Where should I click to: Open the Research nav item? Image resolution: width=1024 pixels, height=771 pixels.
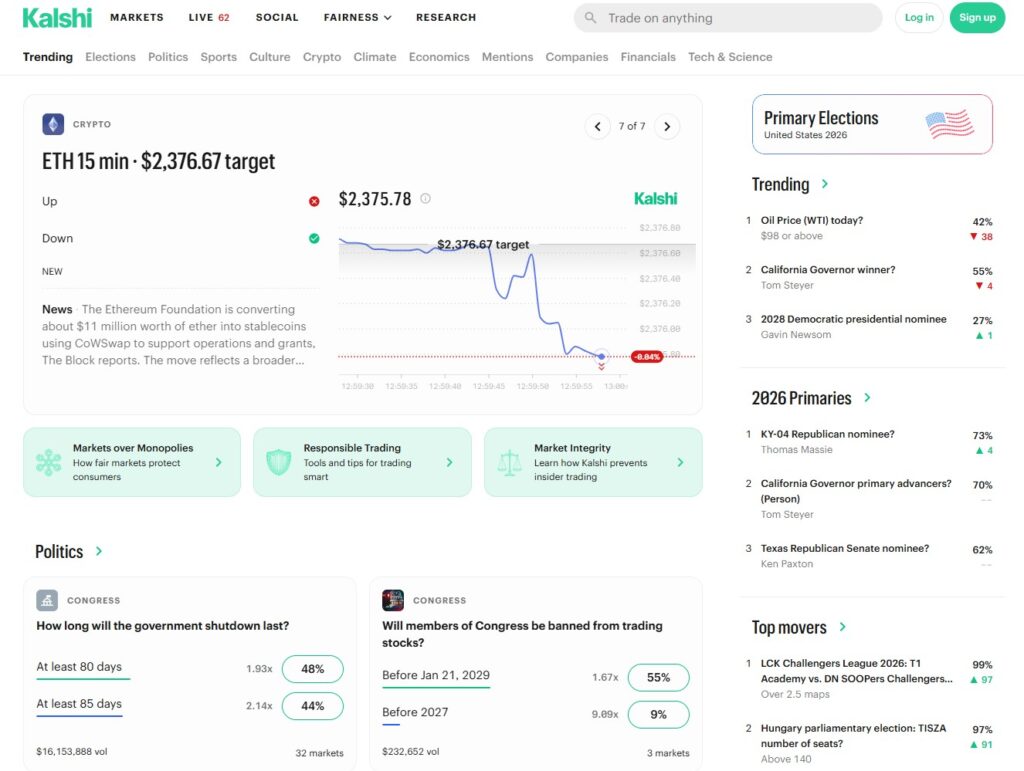tap(446, 18)
